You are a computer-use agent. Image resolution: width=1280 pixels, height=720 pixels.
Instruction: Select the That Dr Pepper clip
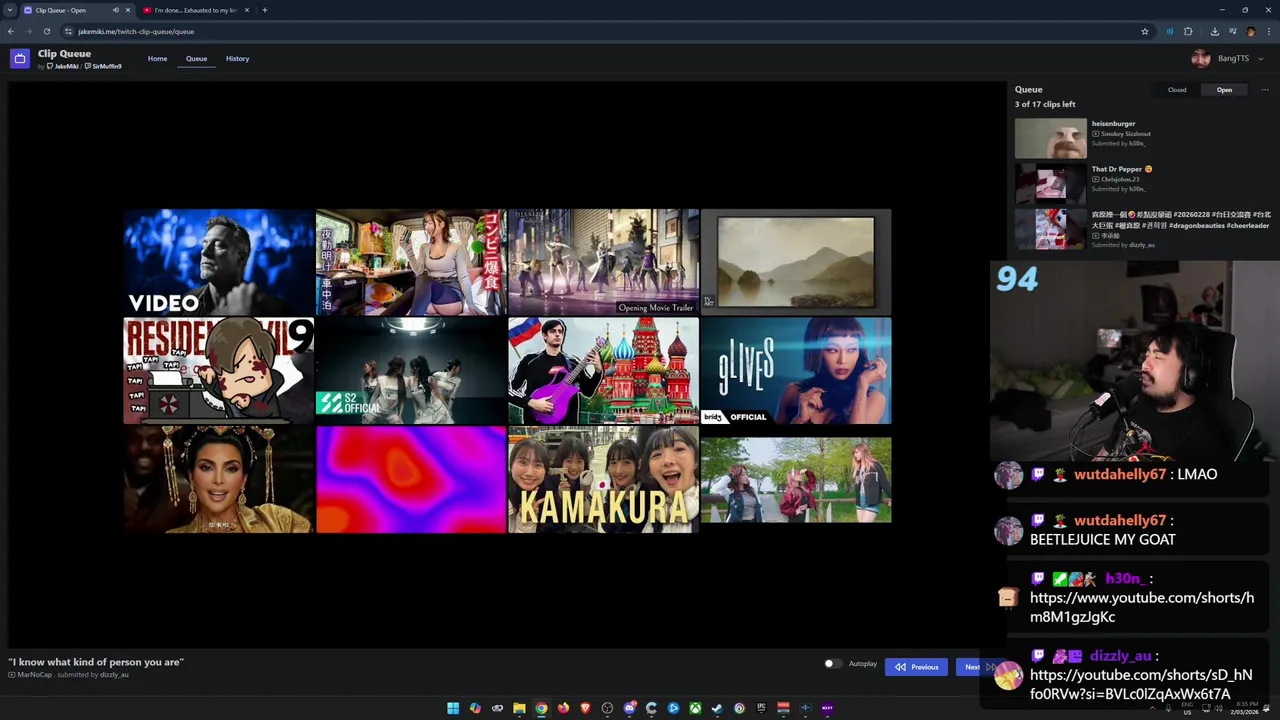[x=1142, y=184]
